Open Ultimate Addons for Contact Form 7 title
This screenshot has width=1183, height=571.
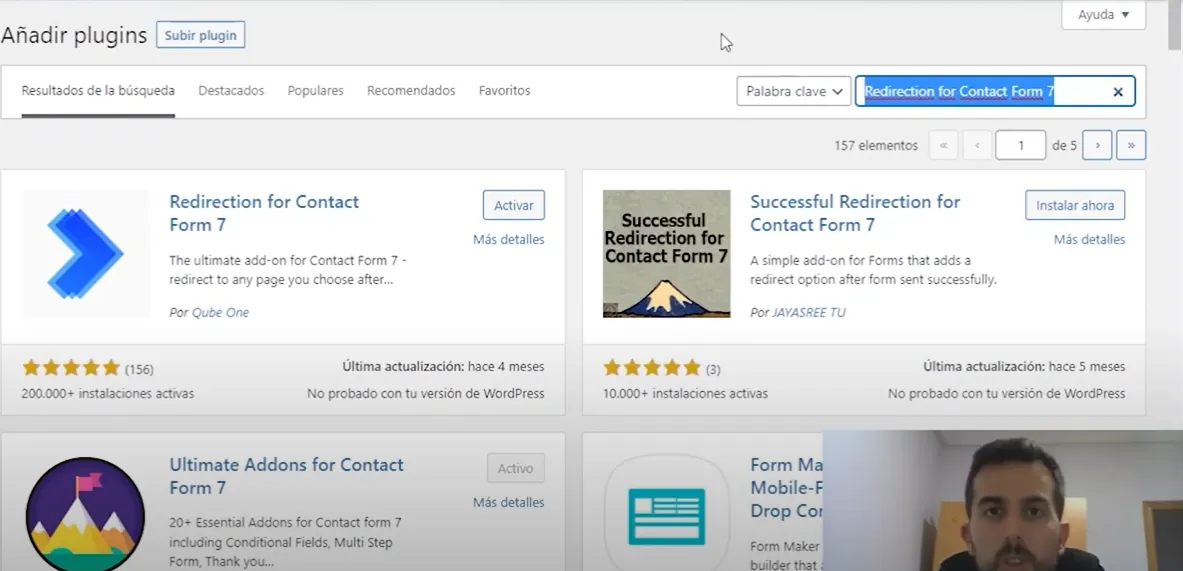(287, 476)
